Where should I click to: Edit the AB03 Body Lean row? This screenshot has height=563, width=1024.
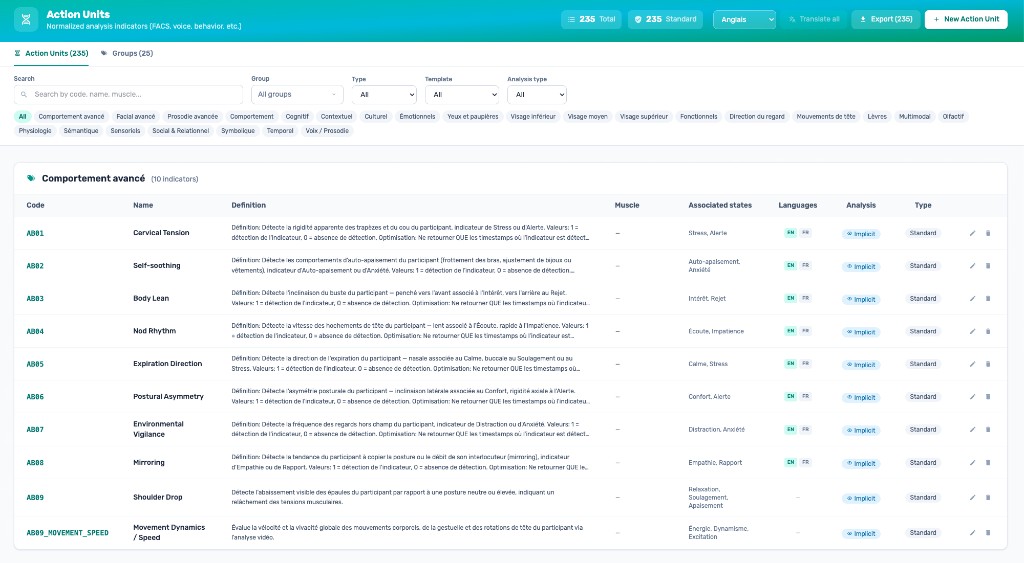[972, 298]
